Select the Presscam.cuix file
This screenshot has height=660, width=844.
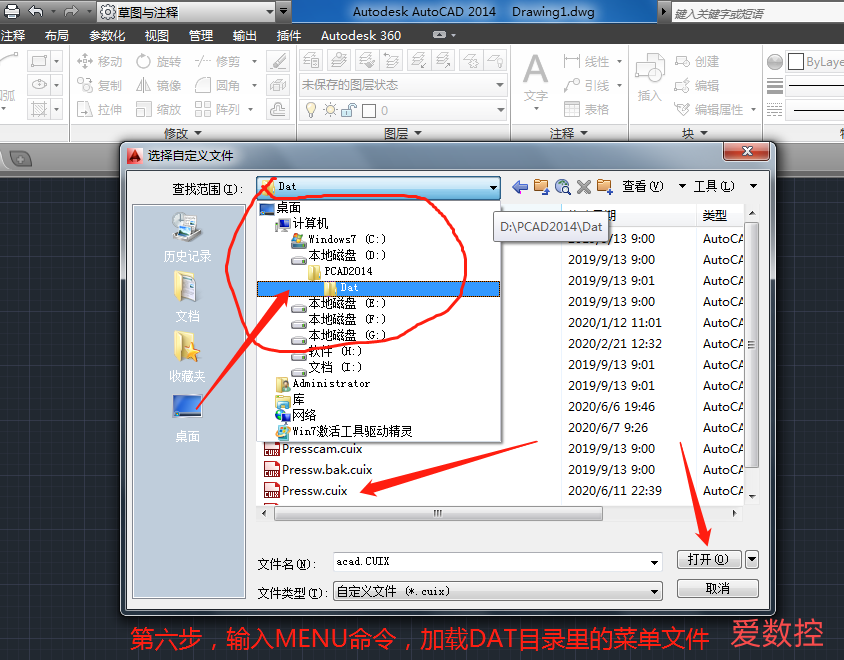313,449
